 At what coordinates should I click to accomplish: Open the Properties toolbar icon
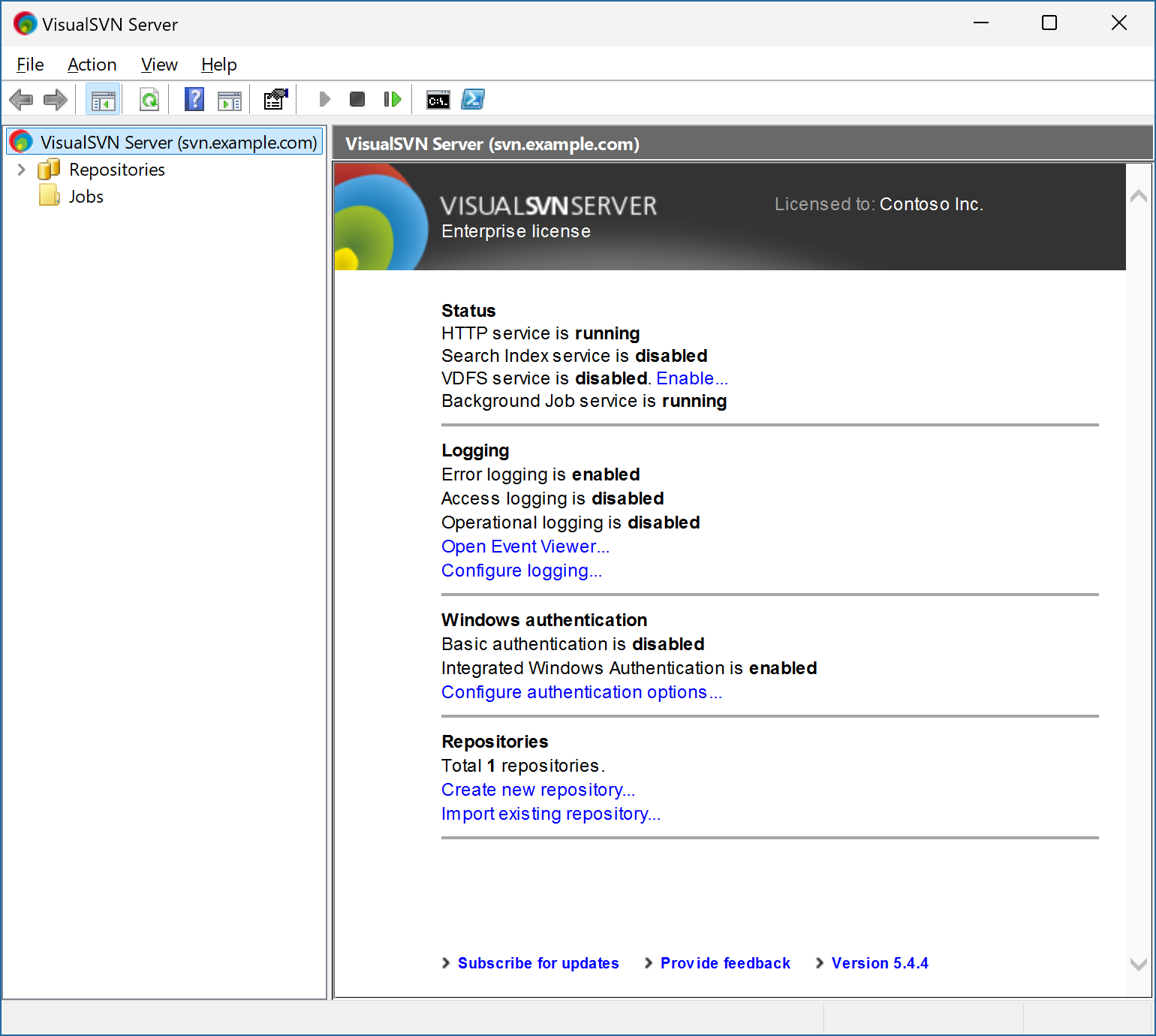(275, 99)
